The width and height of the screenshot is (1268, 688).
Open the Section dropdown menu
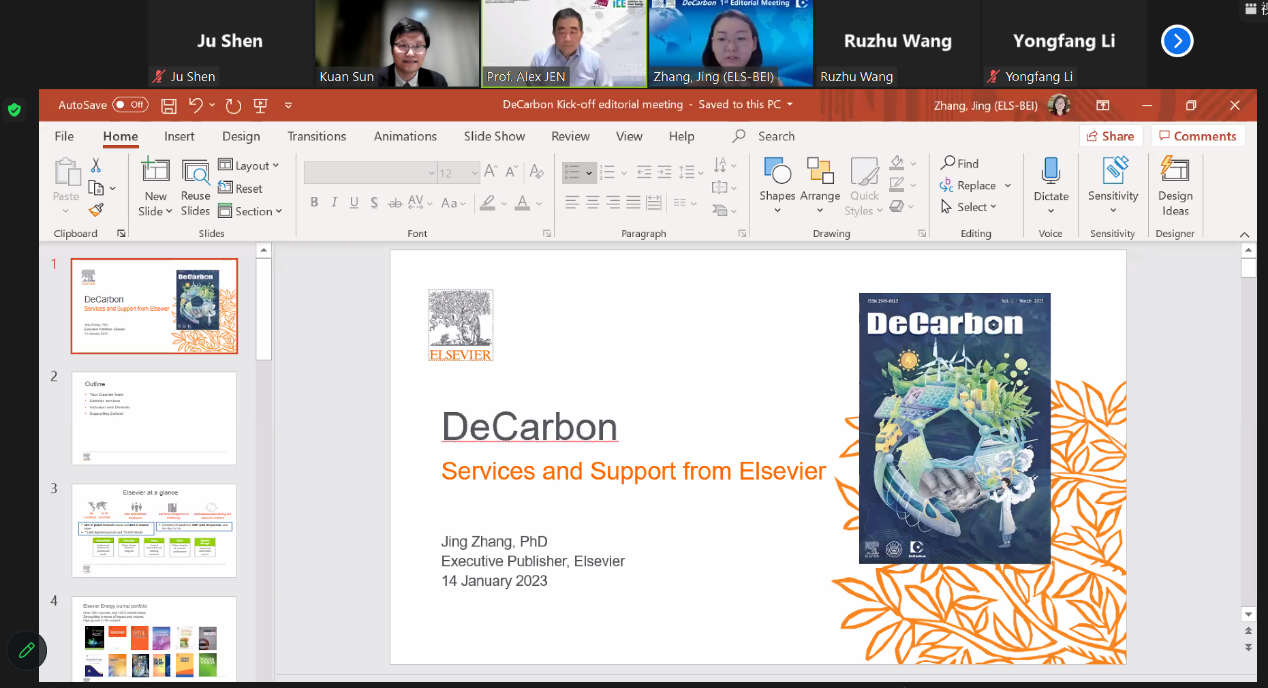(x=251, y=211)
